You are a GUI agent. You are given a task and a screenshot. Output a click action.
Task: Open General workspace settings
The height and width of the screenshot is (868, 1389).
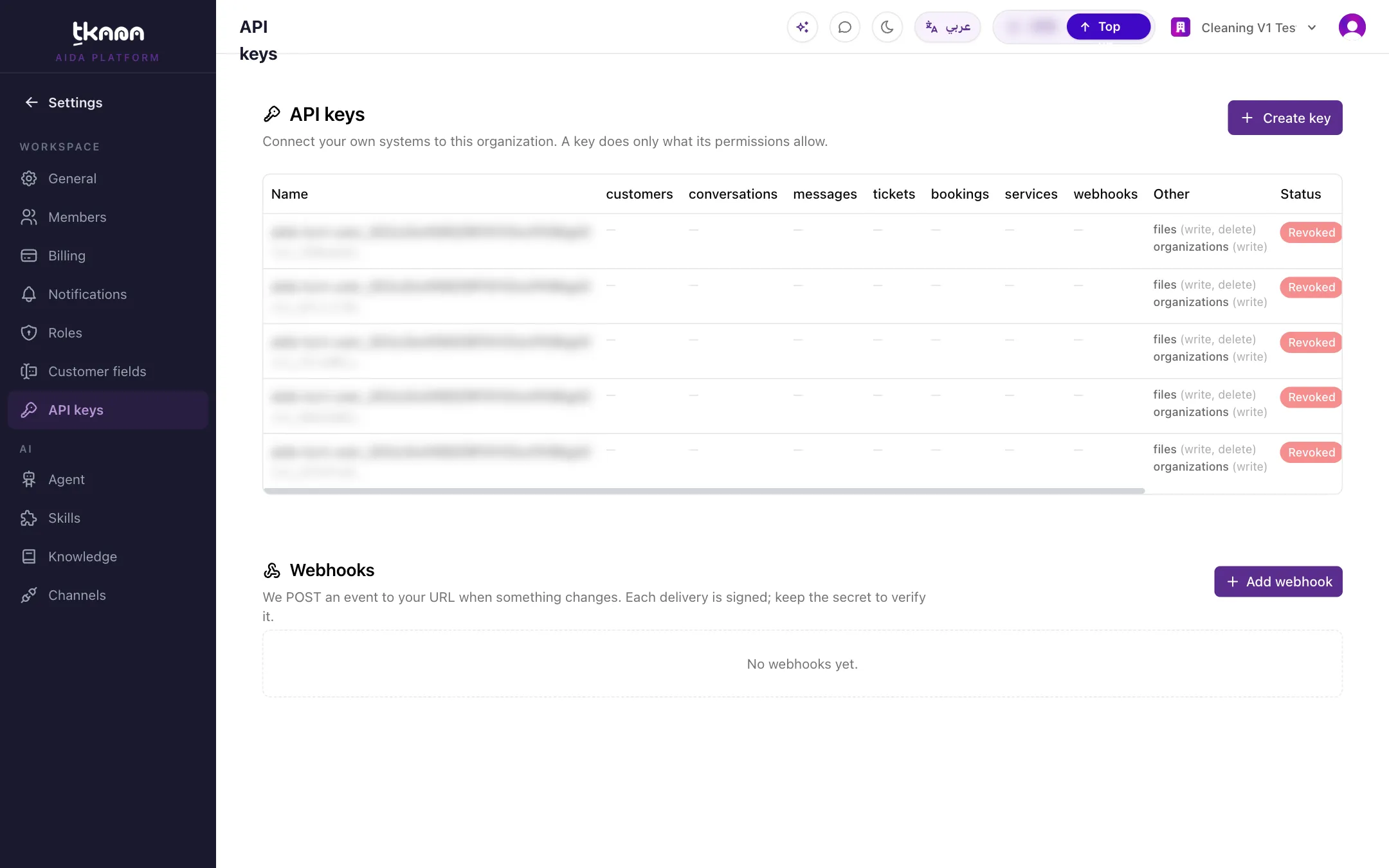(x=108, y=179)
